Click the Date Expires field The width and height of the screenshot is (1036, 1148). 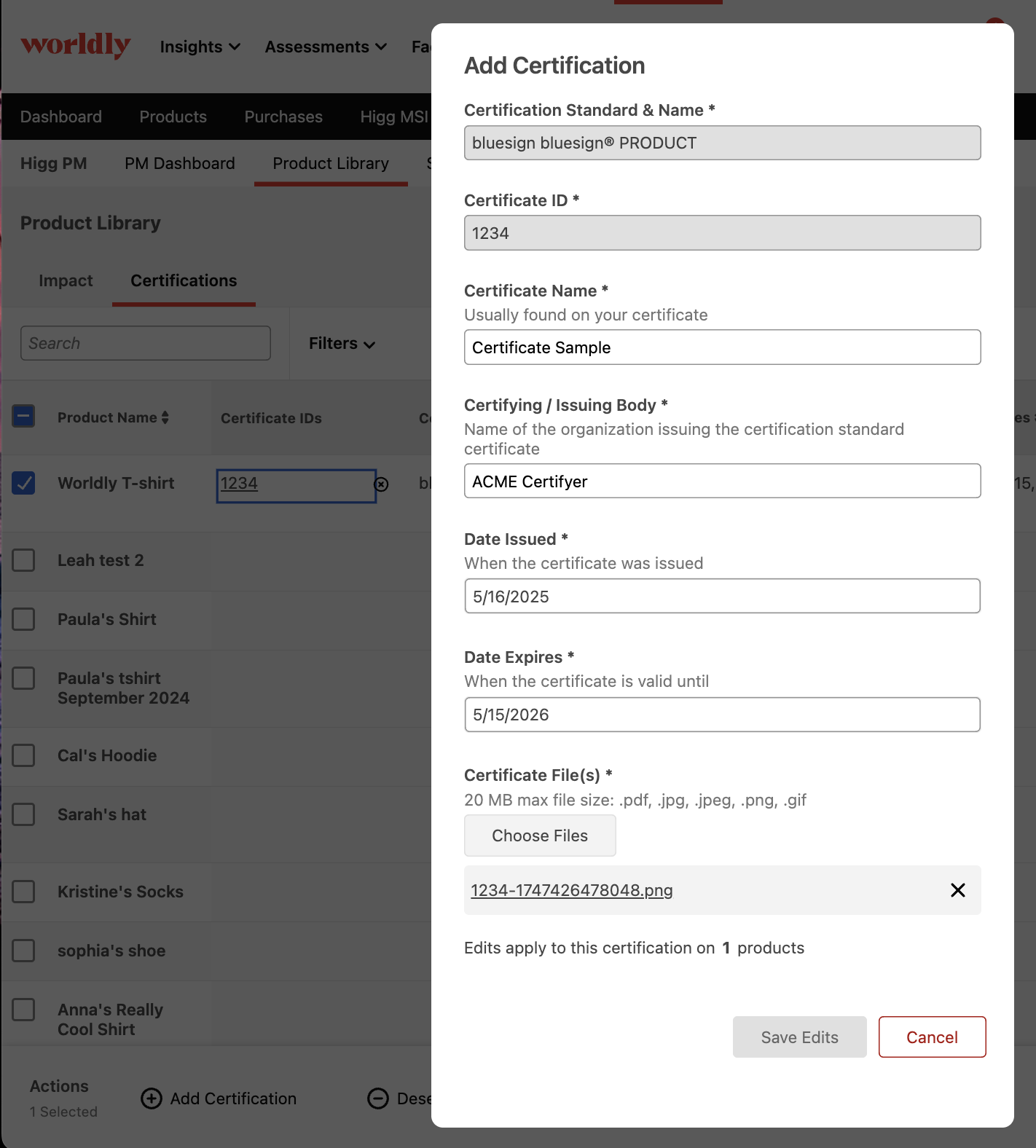(x=723, y=715)
